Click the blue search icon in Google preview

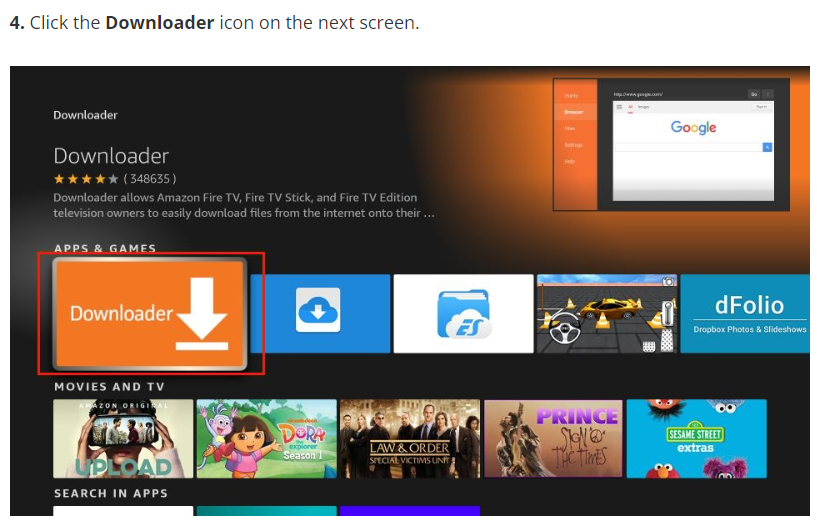click(x=767, y=147)
